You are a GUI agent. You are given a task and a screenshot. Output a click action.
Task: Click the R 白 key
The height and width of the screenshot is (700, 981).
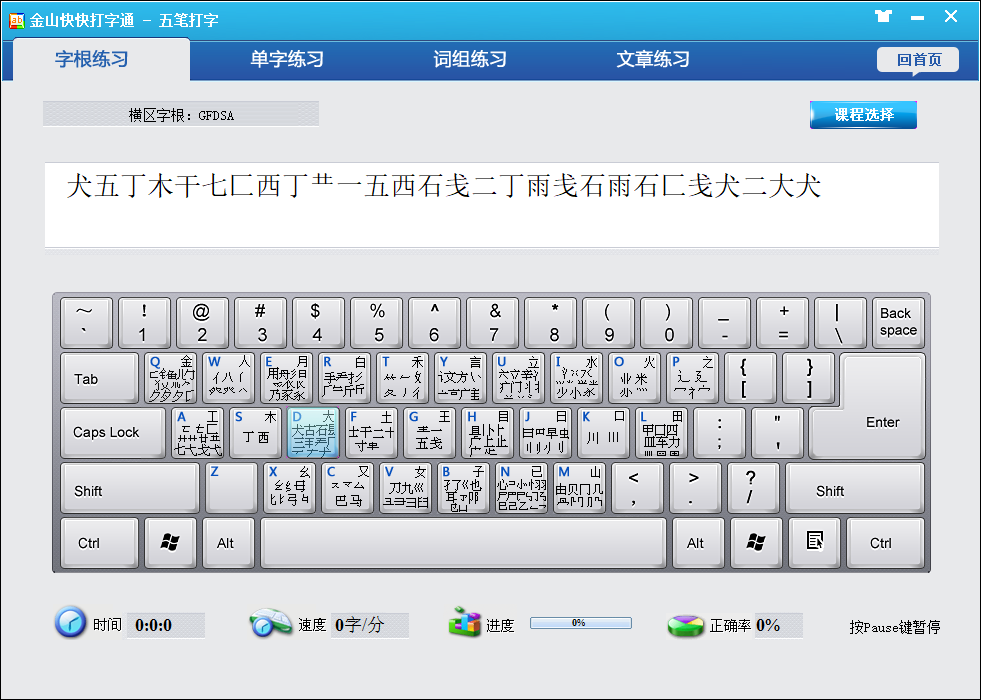click(x=345, y=378)
